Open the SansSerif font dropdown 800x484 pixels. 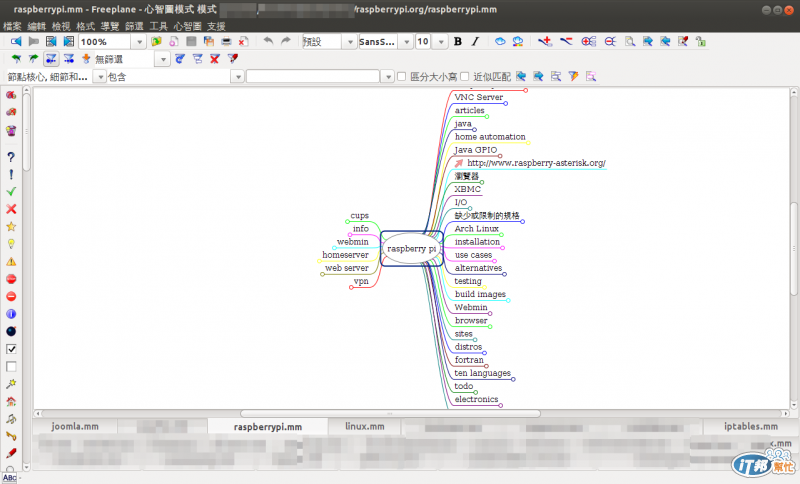click(x=406, y=42)
